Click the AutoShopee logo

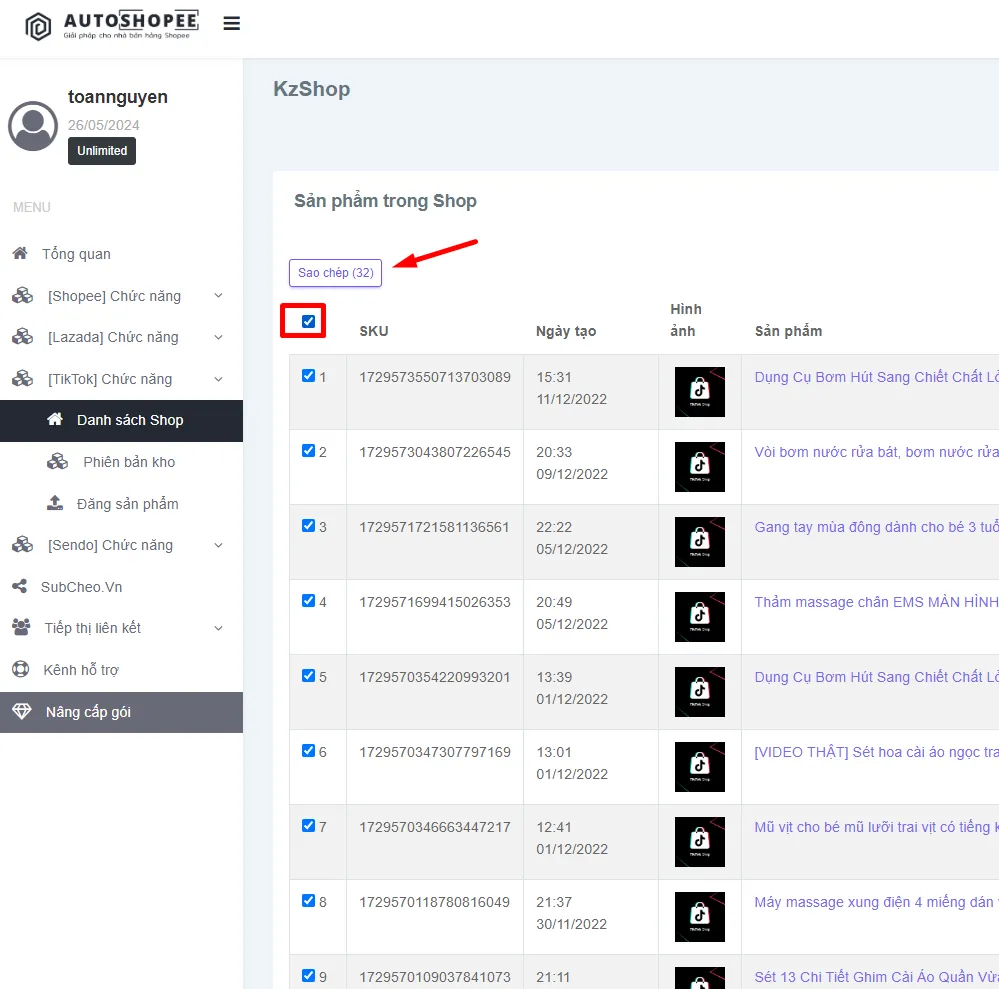click(111, 25)
